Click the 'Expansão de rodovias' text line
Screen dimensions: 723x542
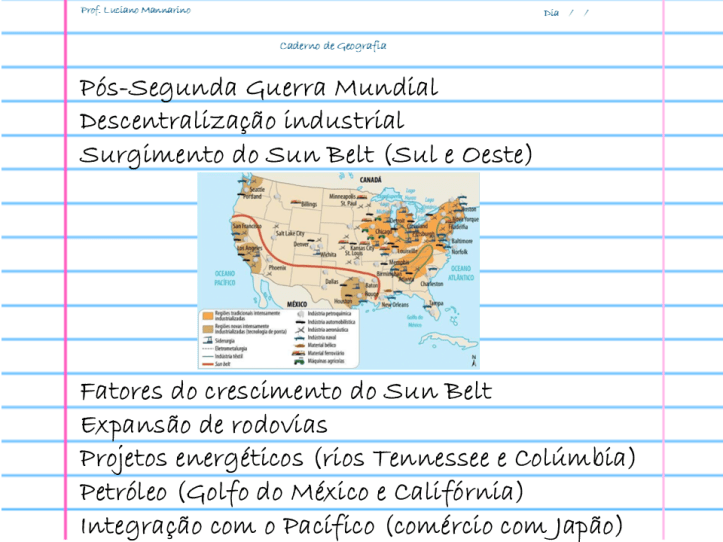[x=203, y=425]
